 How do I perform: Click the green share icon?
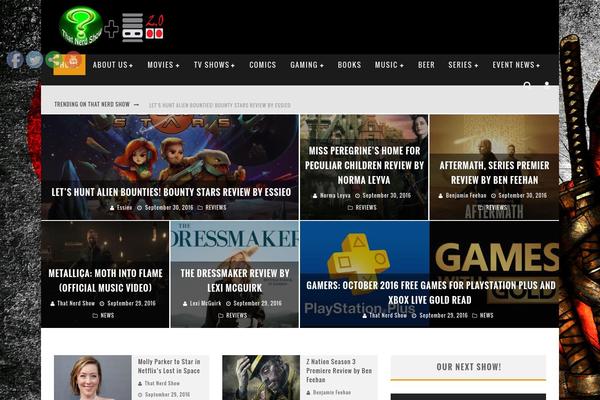pos(54,60)
